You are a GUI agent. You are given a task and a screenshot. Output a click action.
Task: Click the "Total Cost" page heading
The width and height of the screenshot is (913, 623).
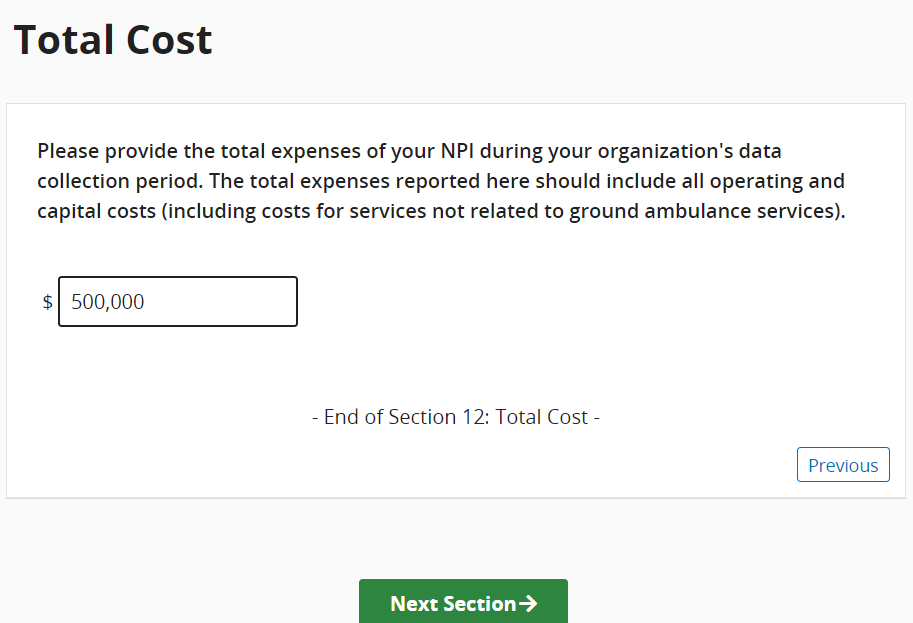[x=112, y=40]
